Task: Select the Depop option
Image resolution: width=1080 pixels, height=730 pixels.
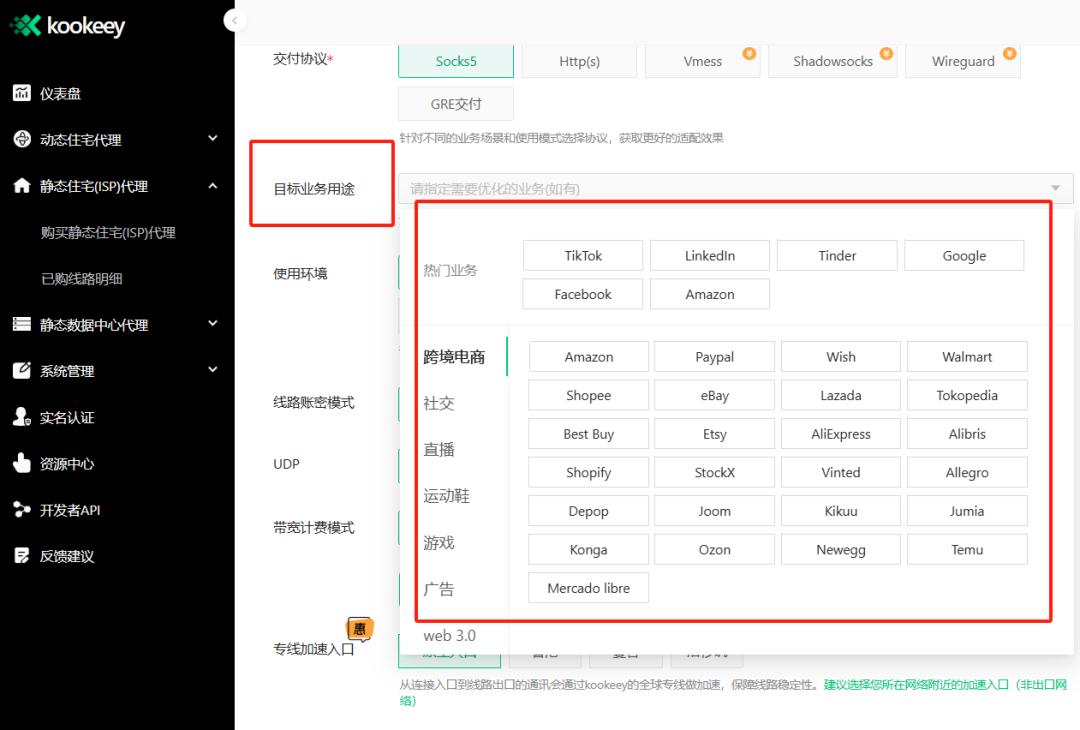Action: point(589,511)
